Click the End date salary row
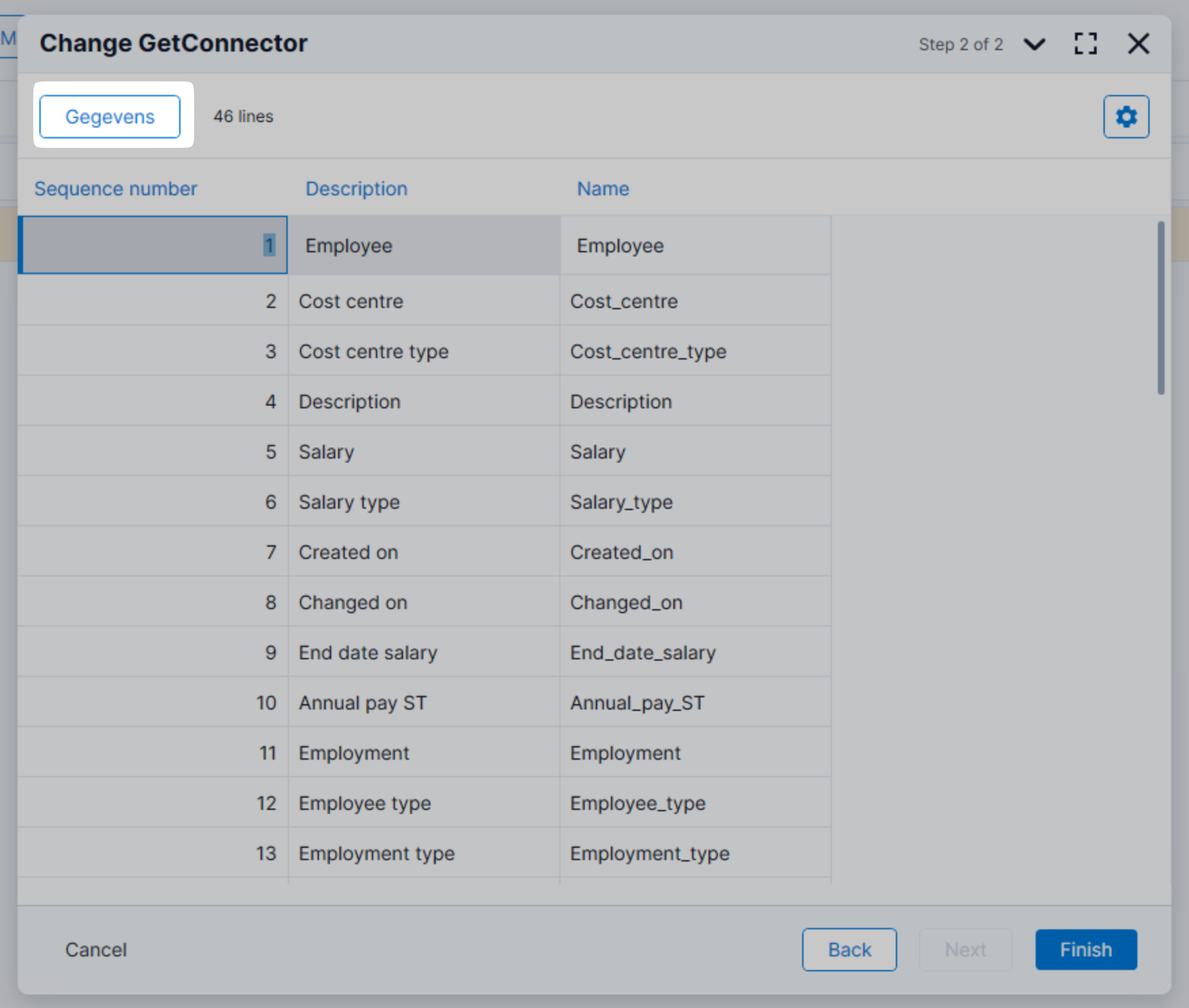Viewport: 1189px width, 1008px height. 423,653
